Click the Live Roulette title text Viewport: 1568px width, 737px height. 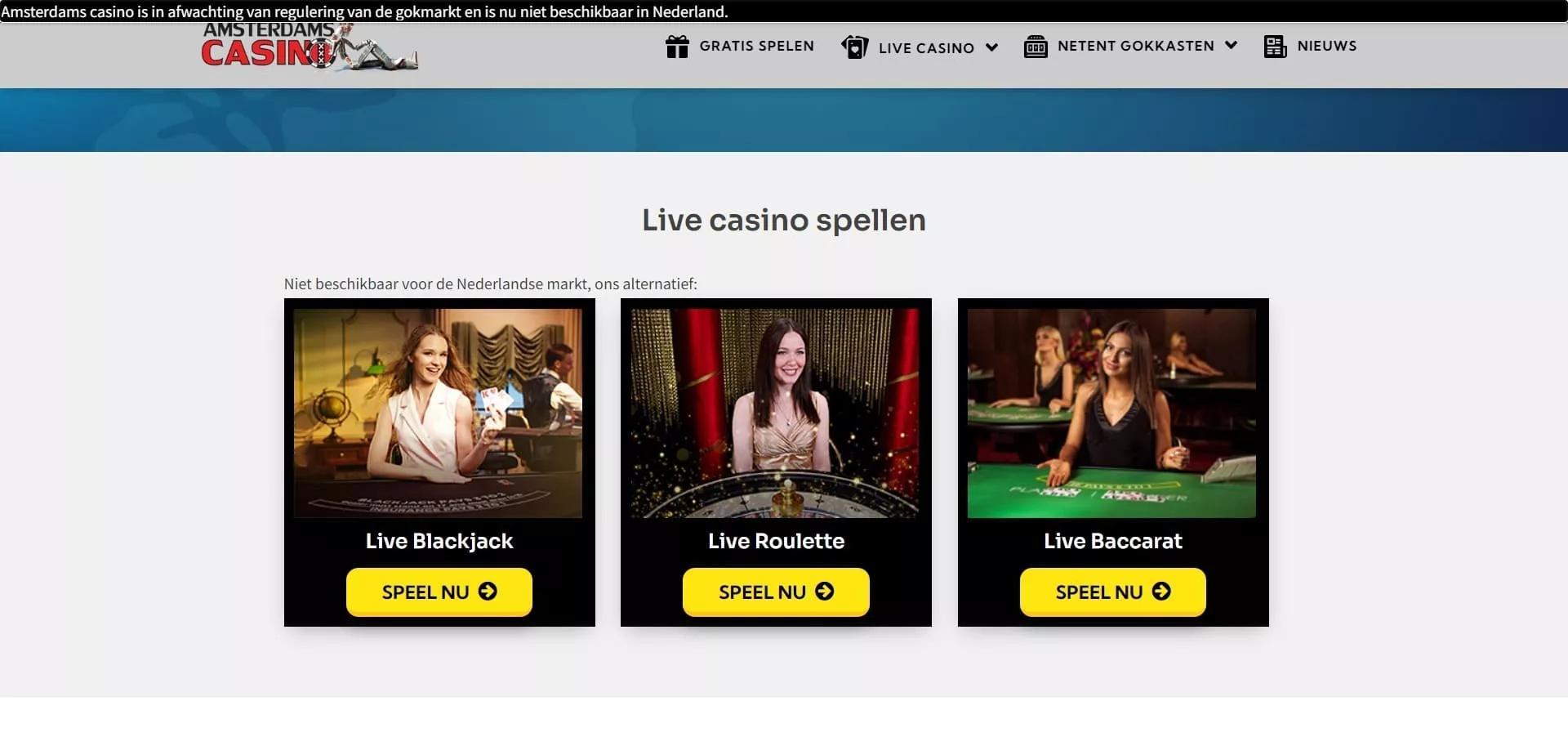point(776,541)
